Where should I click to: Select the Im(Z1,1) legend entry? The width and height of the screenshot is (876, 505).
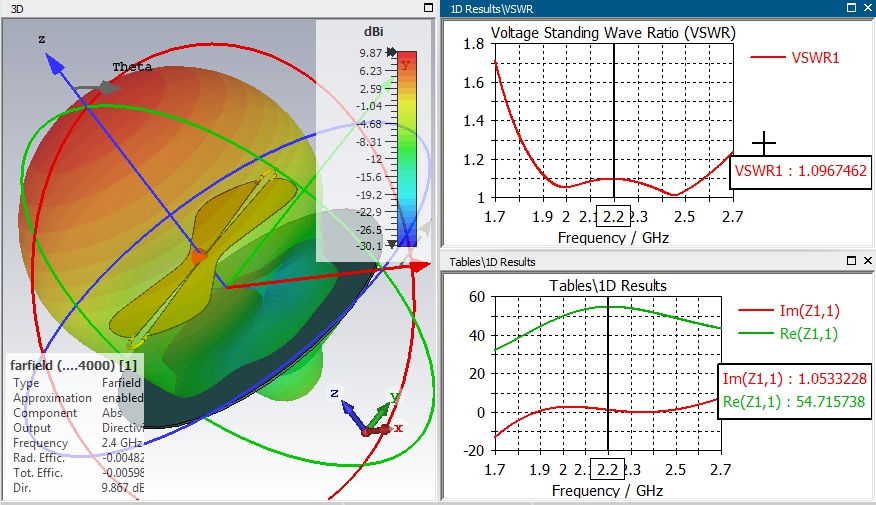coord(789,311)
